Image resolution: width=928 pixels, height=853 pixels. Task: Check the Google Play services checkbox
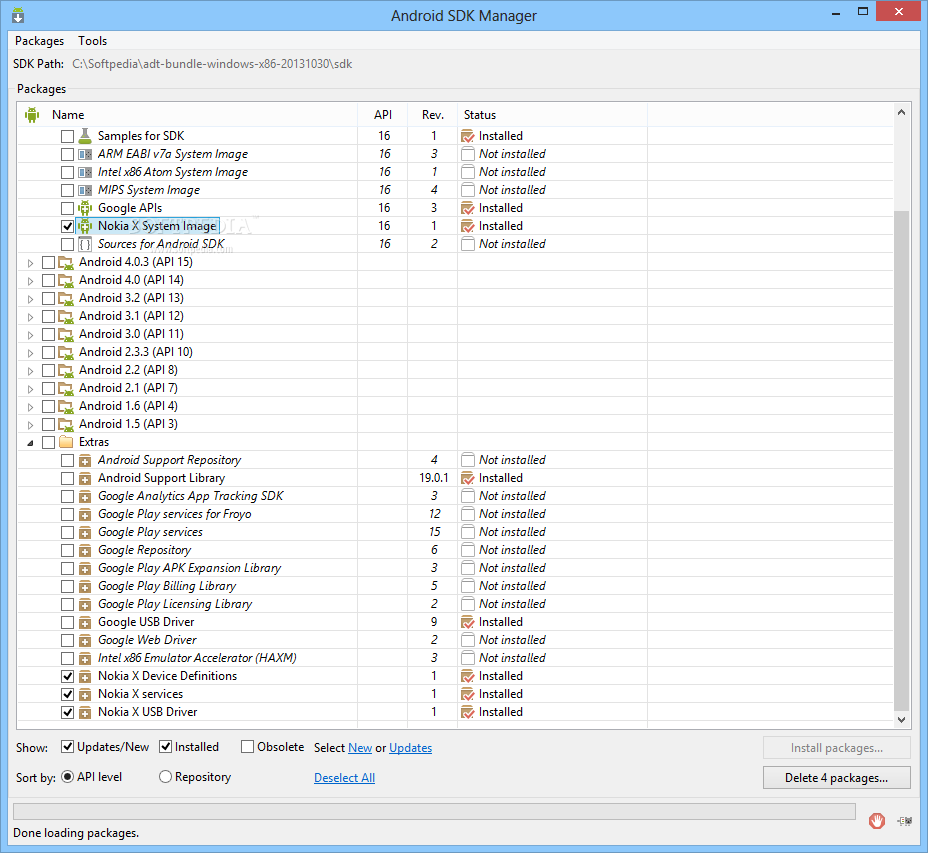pyautogui.click(x=67, y=532)
